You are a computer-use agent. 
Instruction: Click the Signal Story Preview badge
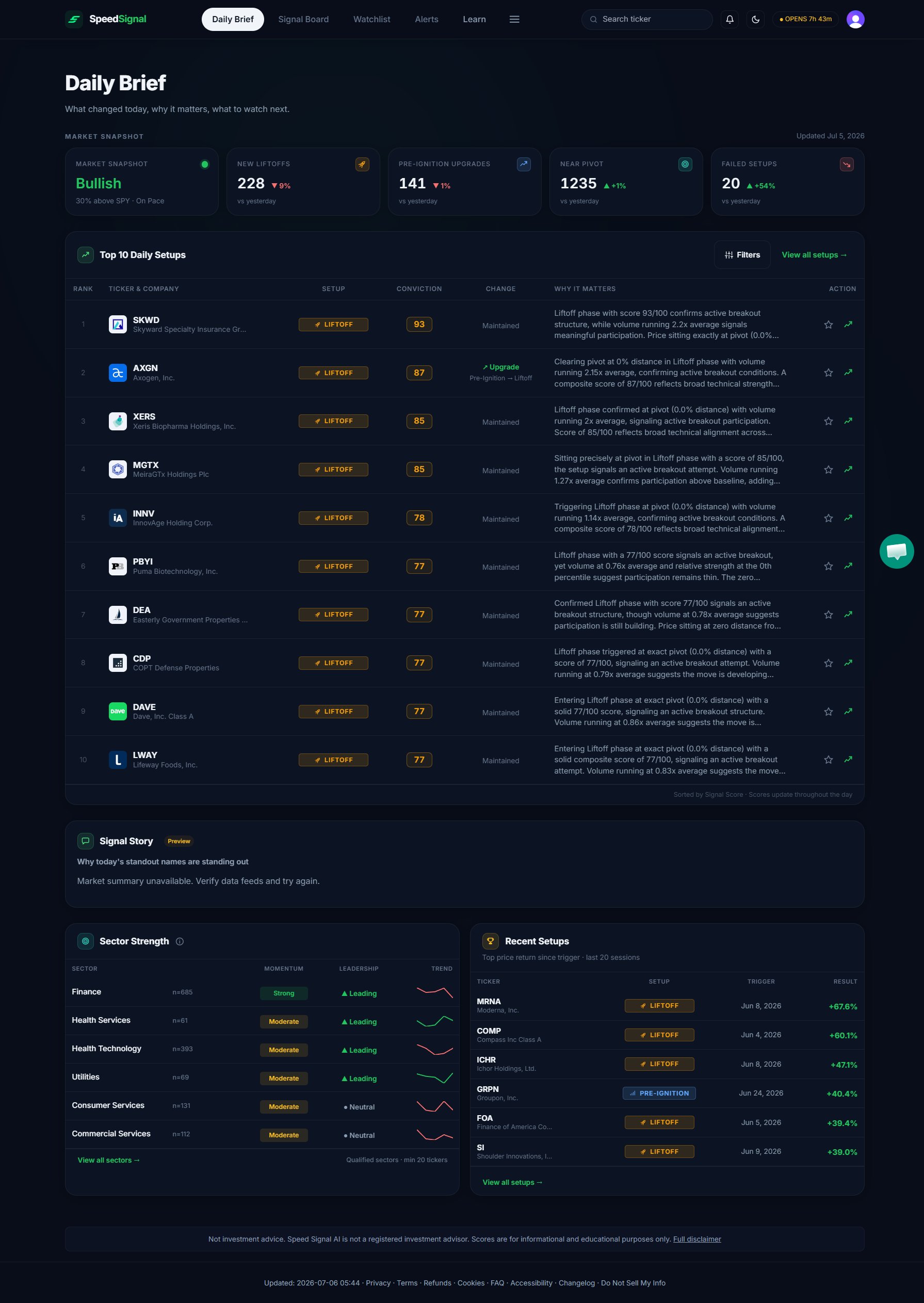pos(179,841)
